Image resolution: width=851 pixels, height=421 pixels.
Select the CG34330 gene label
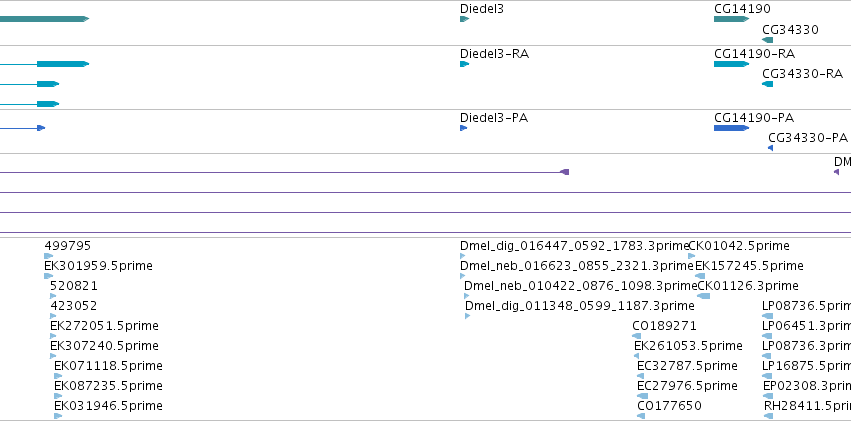(790, 30)
